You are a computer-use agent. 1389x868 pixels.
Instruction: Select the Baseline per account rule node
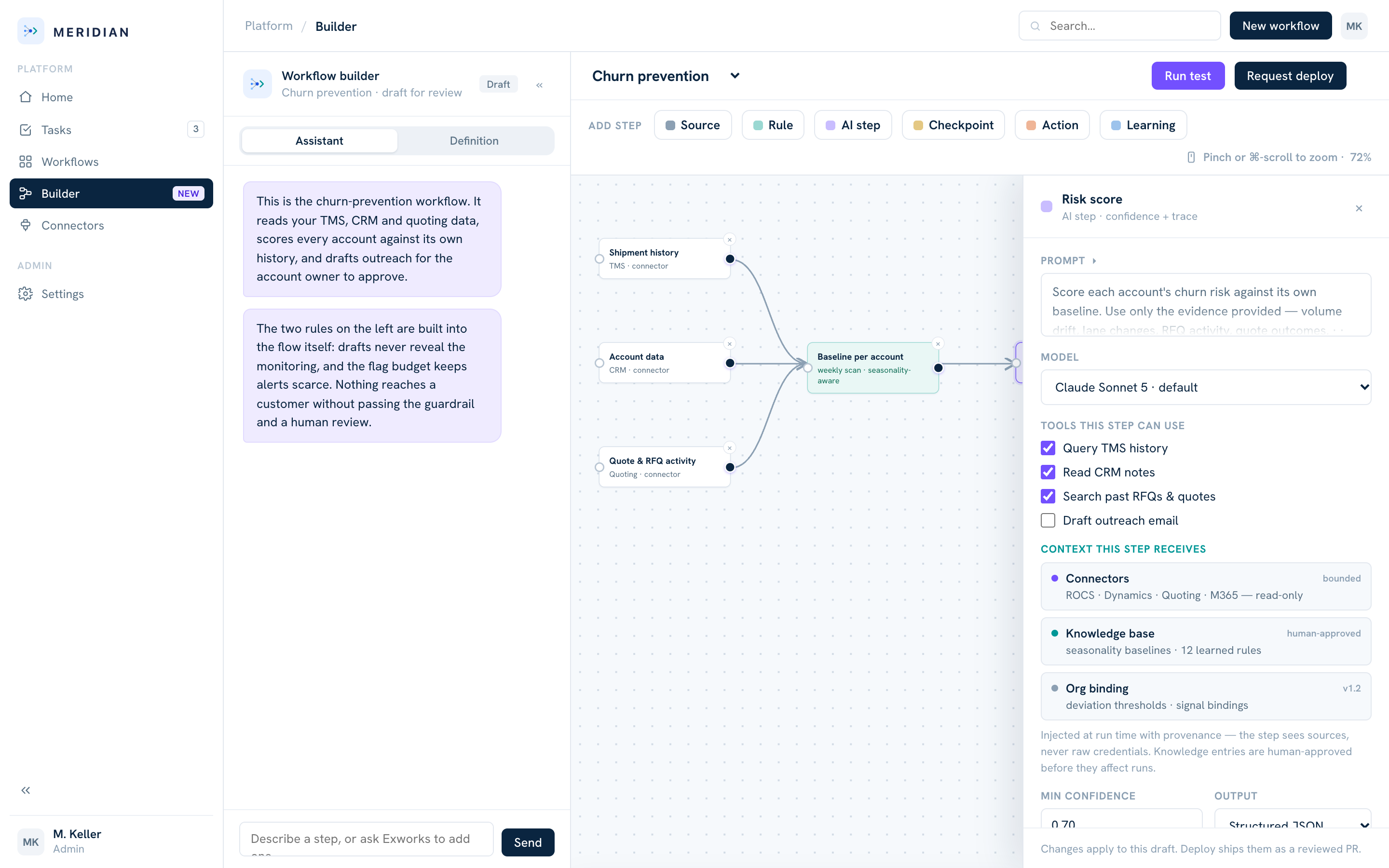tap(872, 368)
